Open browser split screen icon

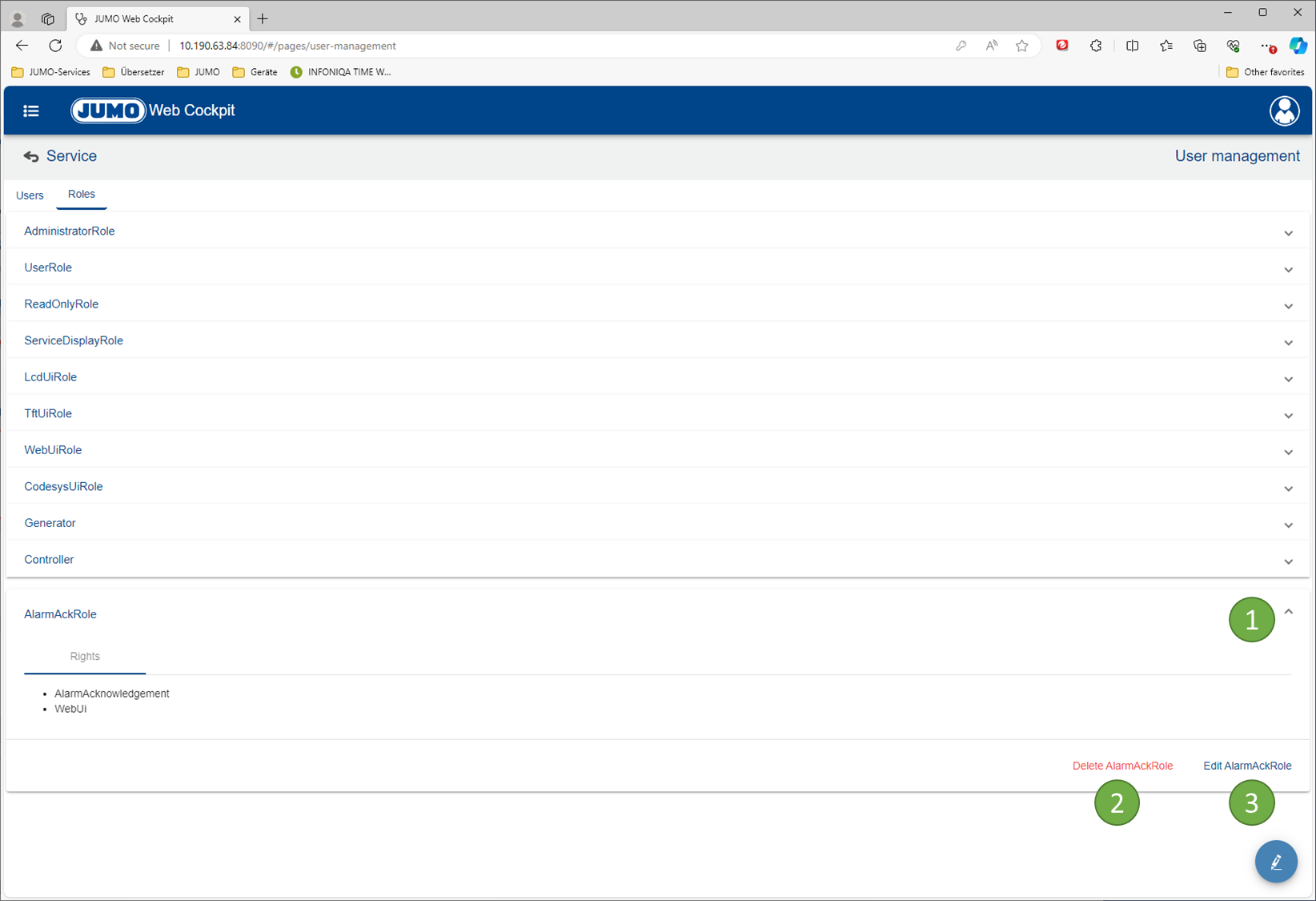(x=1132, y=46)
